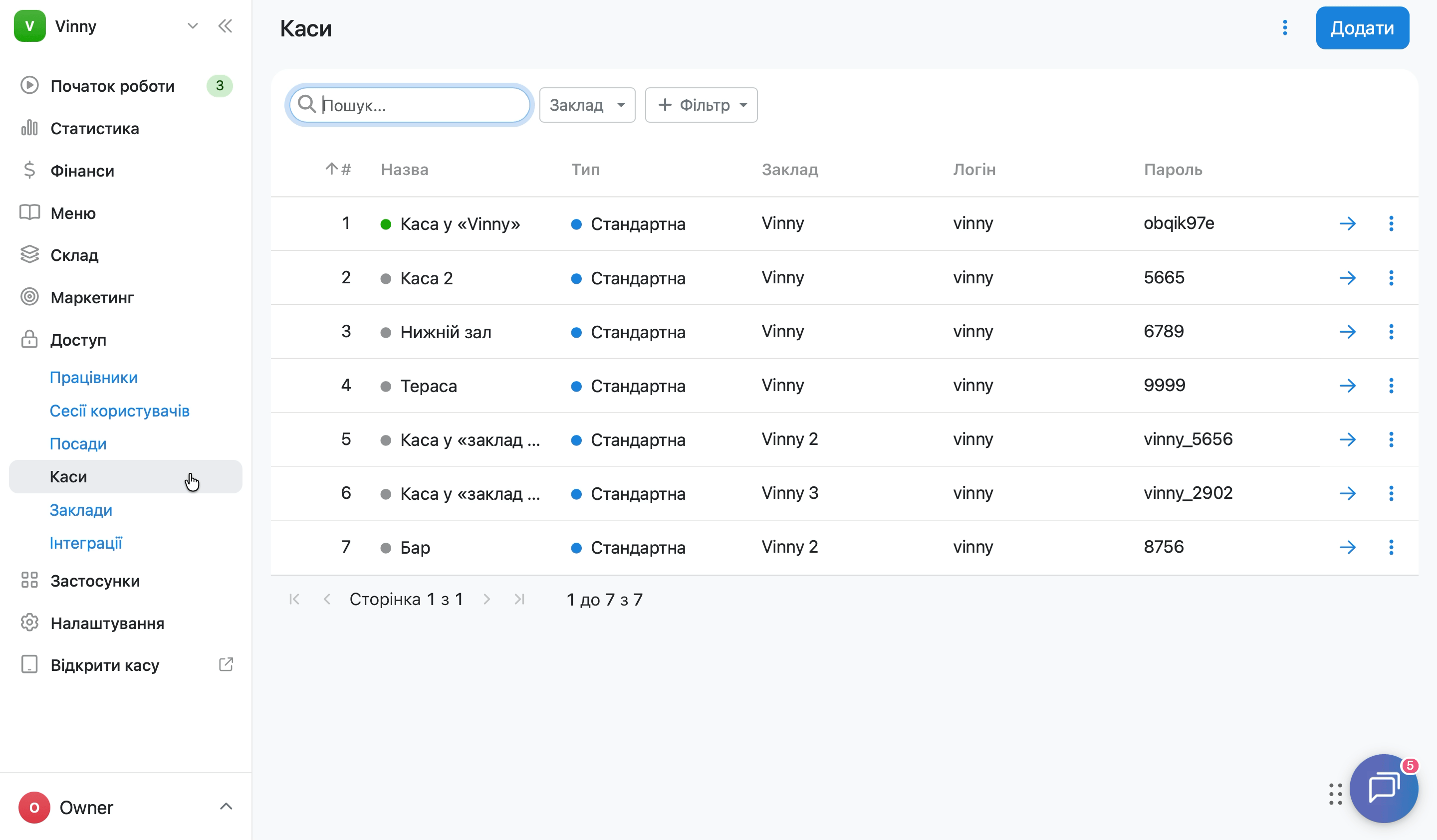
Task: Open arrow for Тераса row
Action: pyautogui.click(x=1348, y=386)
